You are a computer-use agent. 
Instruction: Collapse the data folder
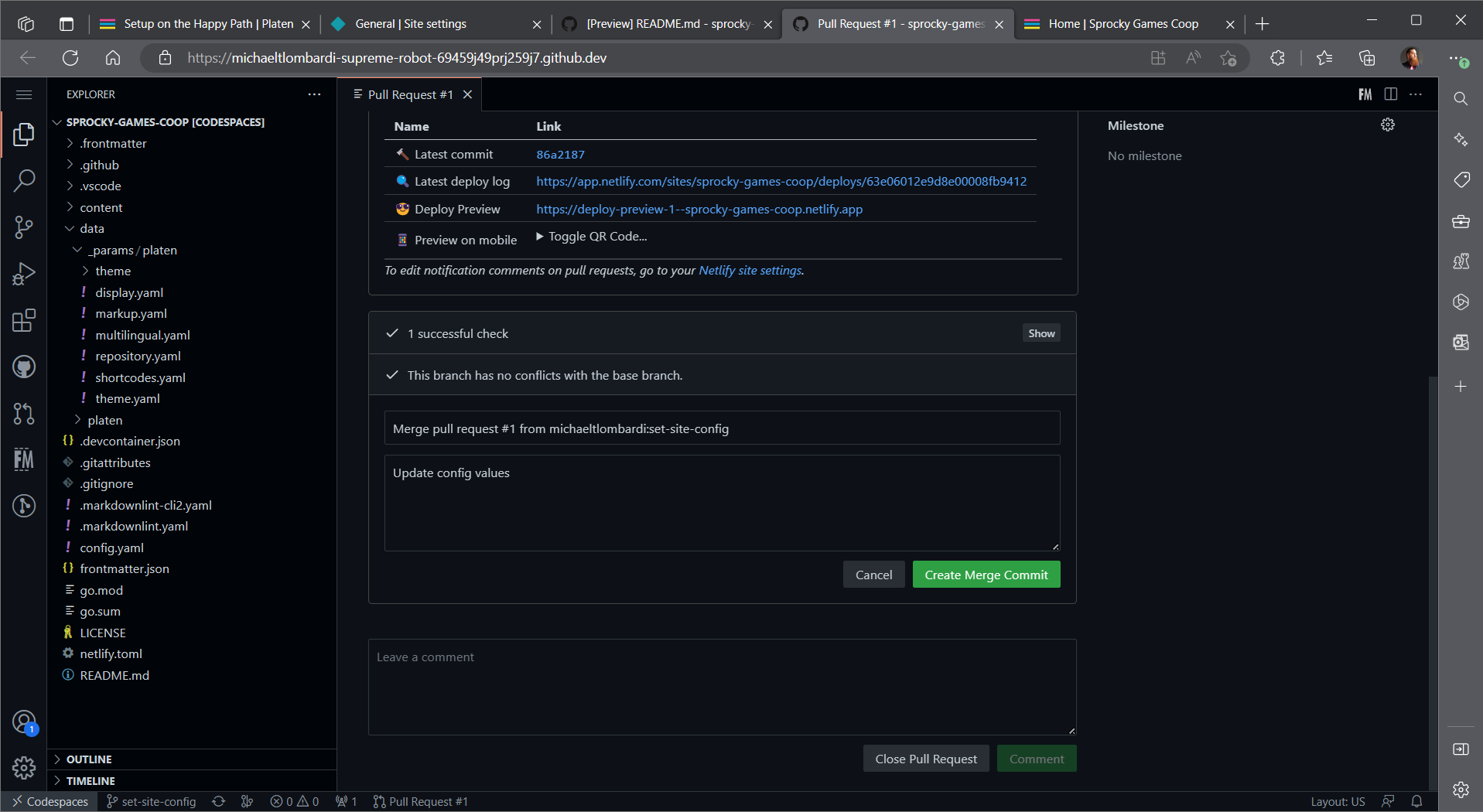(x=91, y=229)
